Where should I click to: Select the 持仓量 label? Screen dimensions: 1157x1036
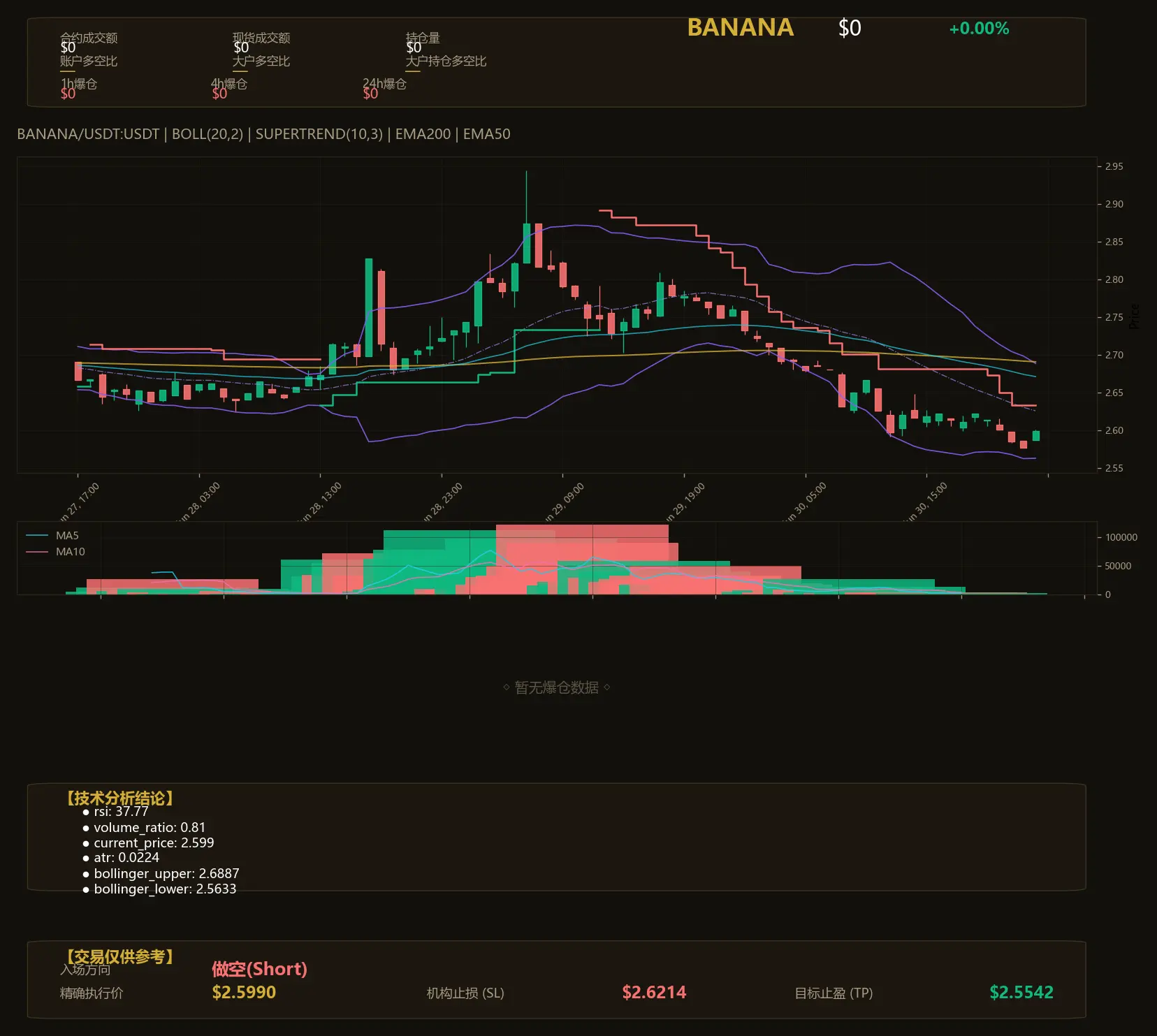423,38
